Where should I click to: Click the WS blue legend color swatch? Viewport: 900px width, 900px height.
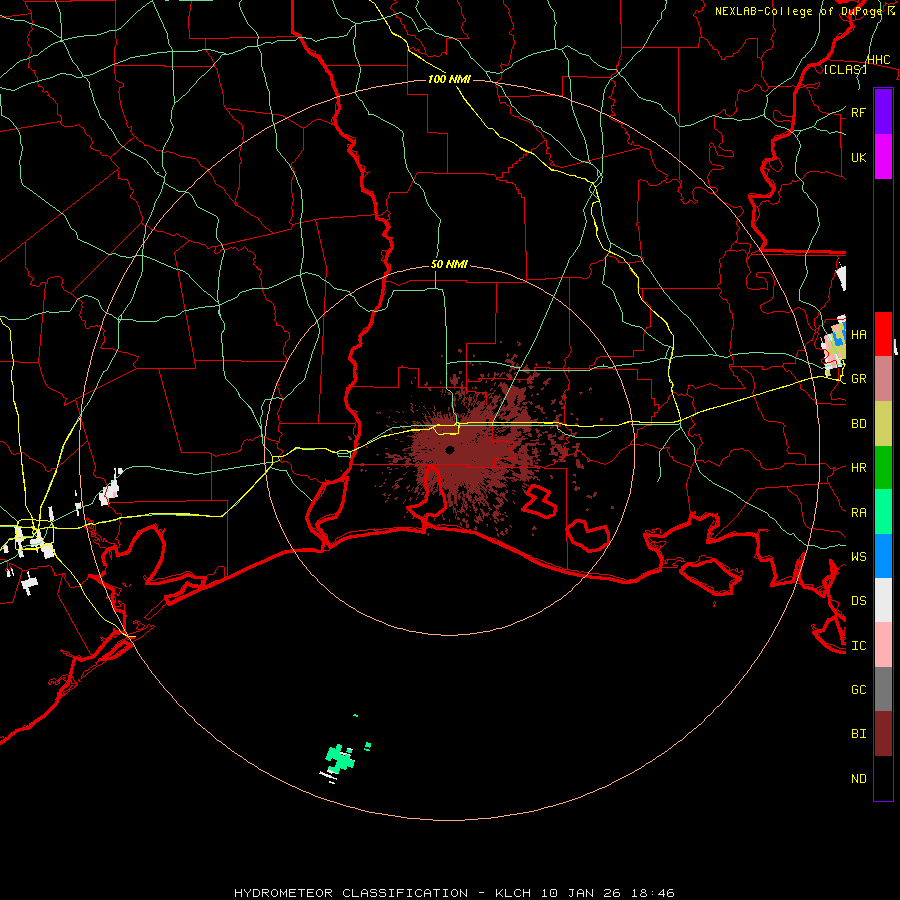pos(883,556)
